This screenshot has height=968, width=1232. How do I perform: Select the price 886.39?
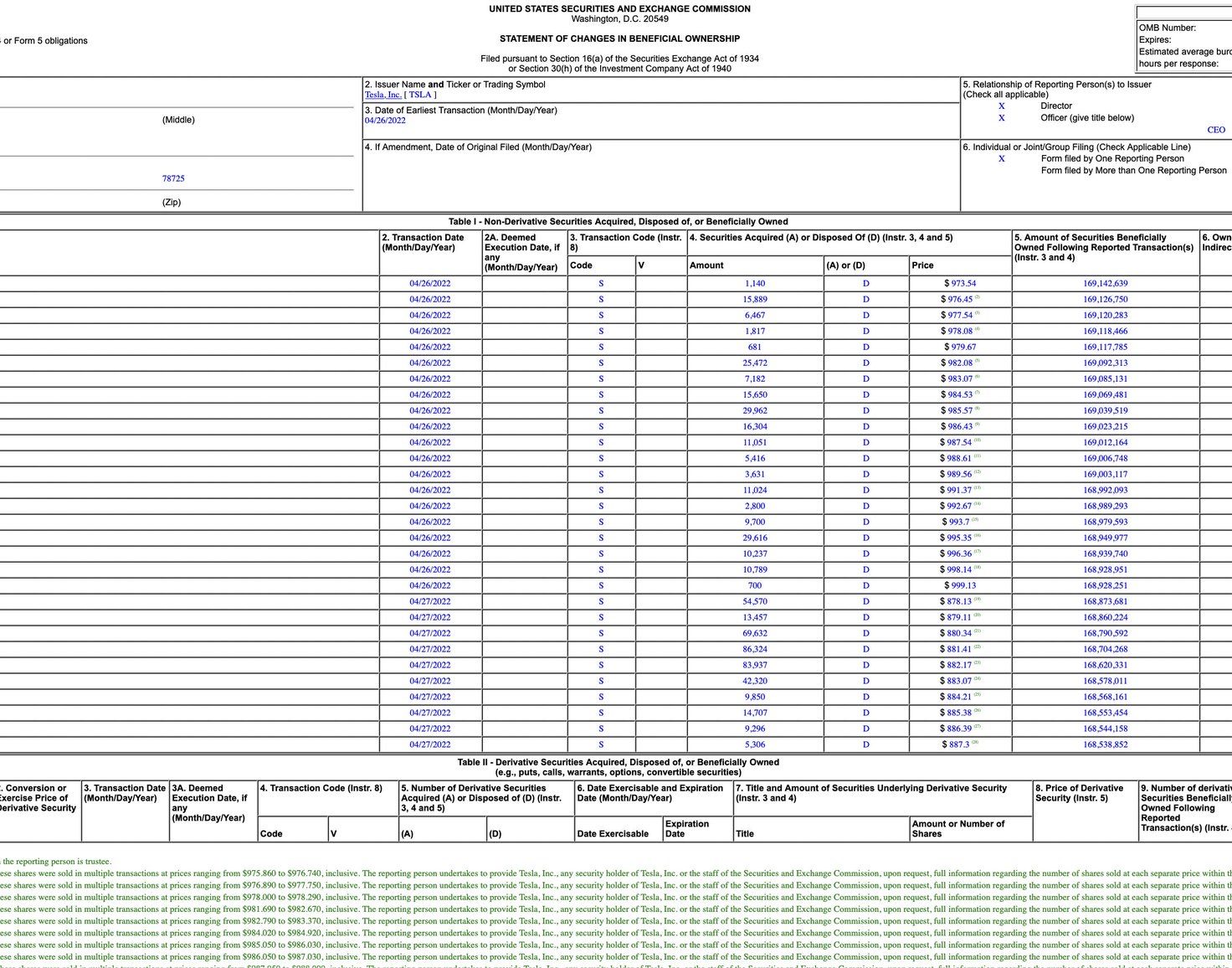[x=960, y=729]
